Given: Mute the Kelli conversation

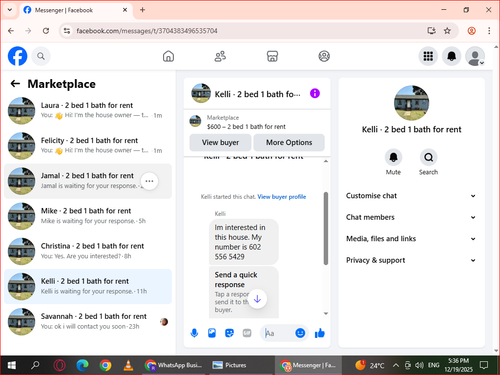Looking at the screenshot, I should point(393,157).
